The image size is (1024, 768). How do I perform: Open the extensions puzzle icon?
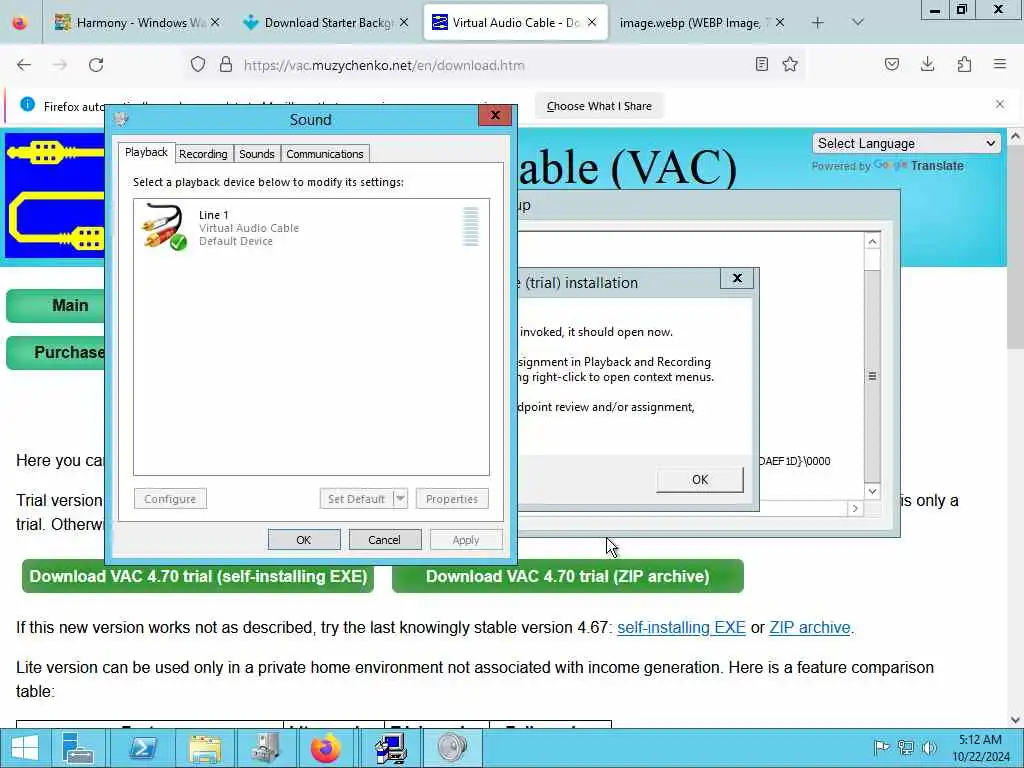[964, 64]
